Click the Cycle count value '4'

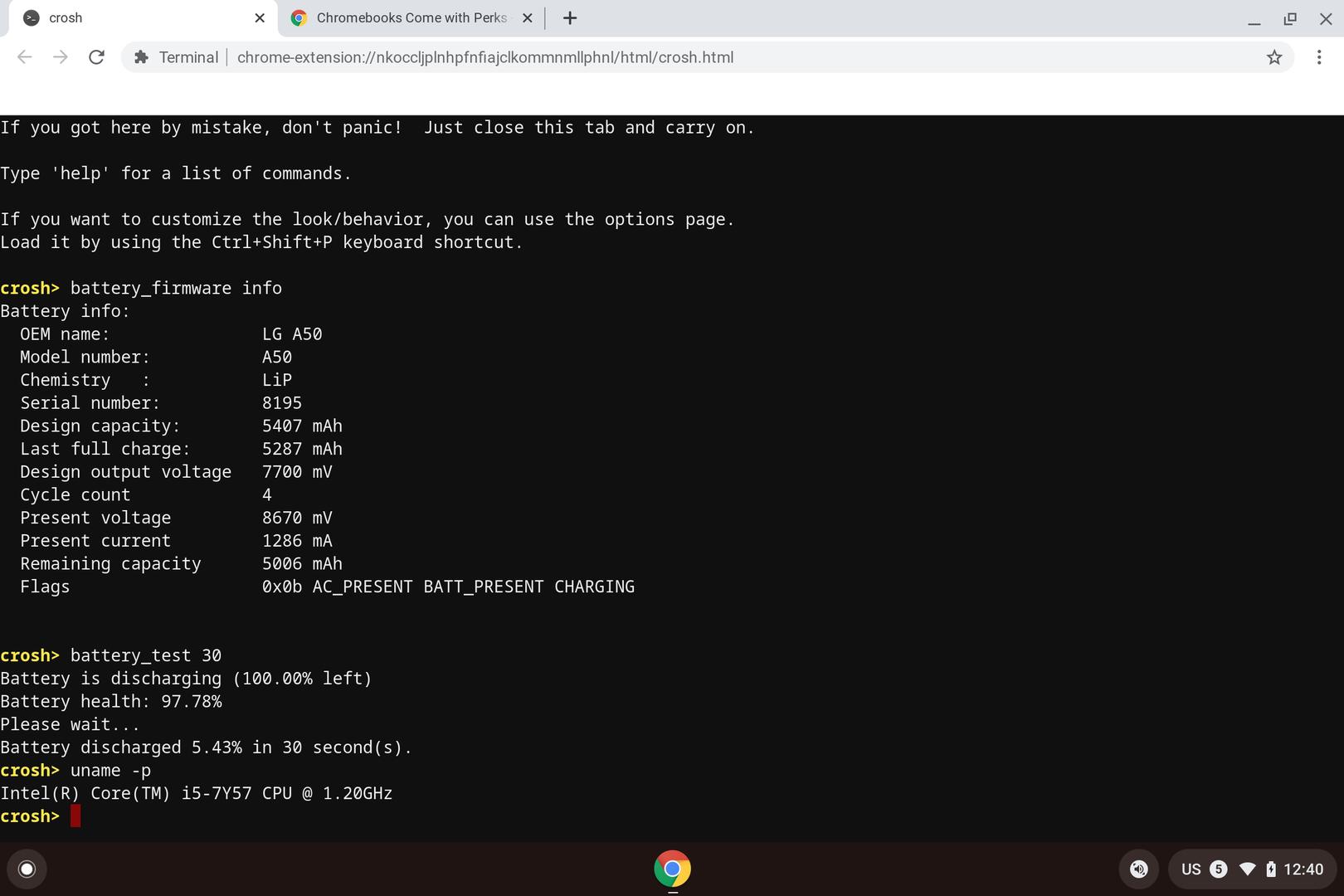pyautogui.click(x=267, y=494)
